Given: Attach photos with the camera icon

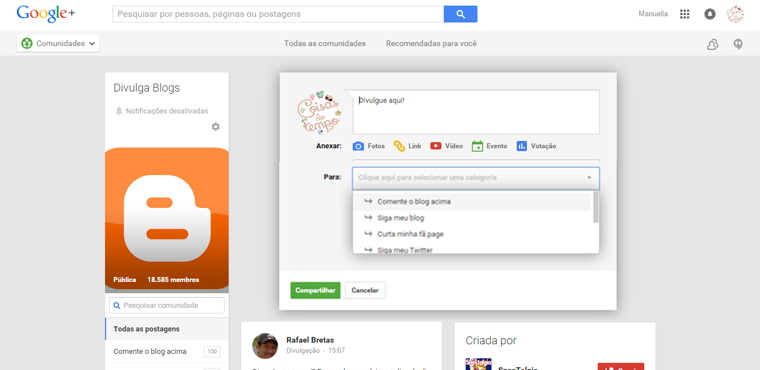Looking at the screenshot, I should 358,146.
